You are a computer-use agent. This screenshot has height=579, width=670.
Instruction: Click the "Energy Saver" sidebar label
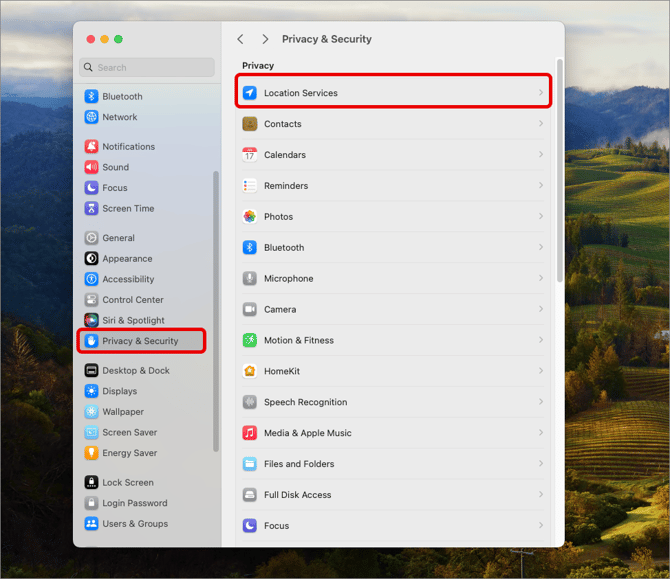129,453
